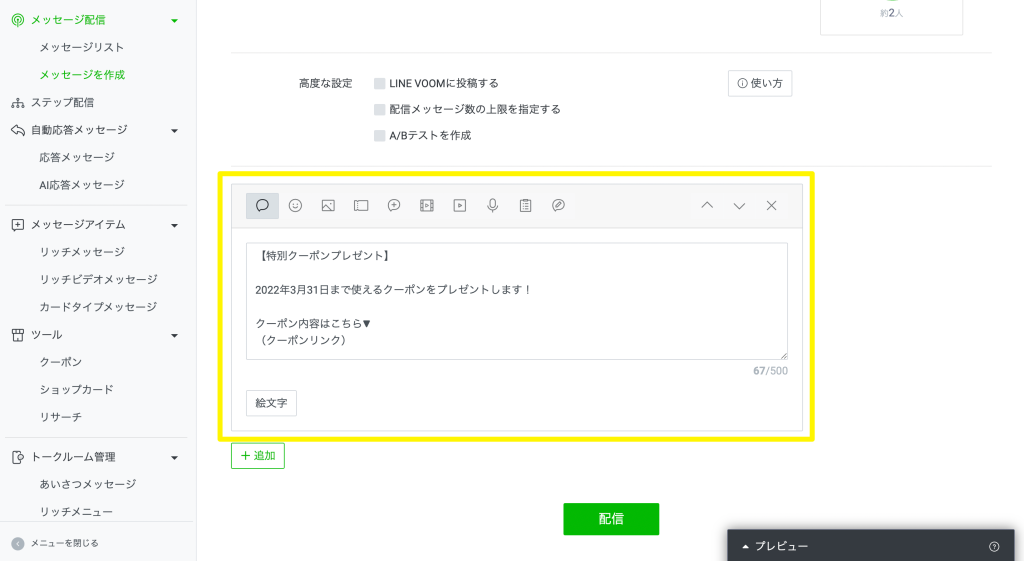This screenshot has width=1024, height=561.
Task: Open あいさつメッセージ in sidebar
Action: [x=88, y=484]
